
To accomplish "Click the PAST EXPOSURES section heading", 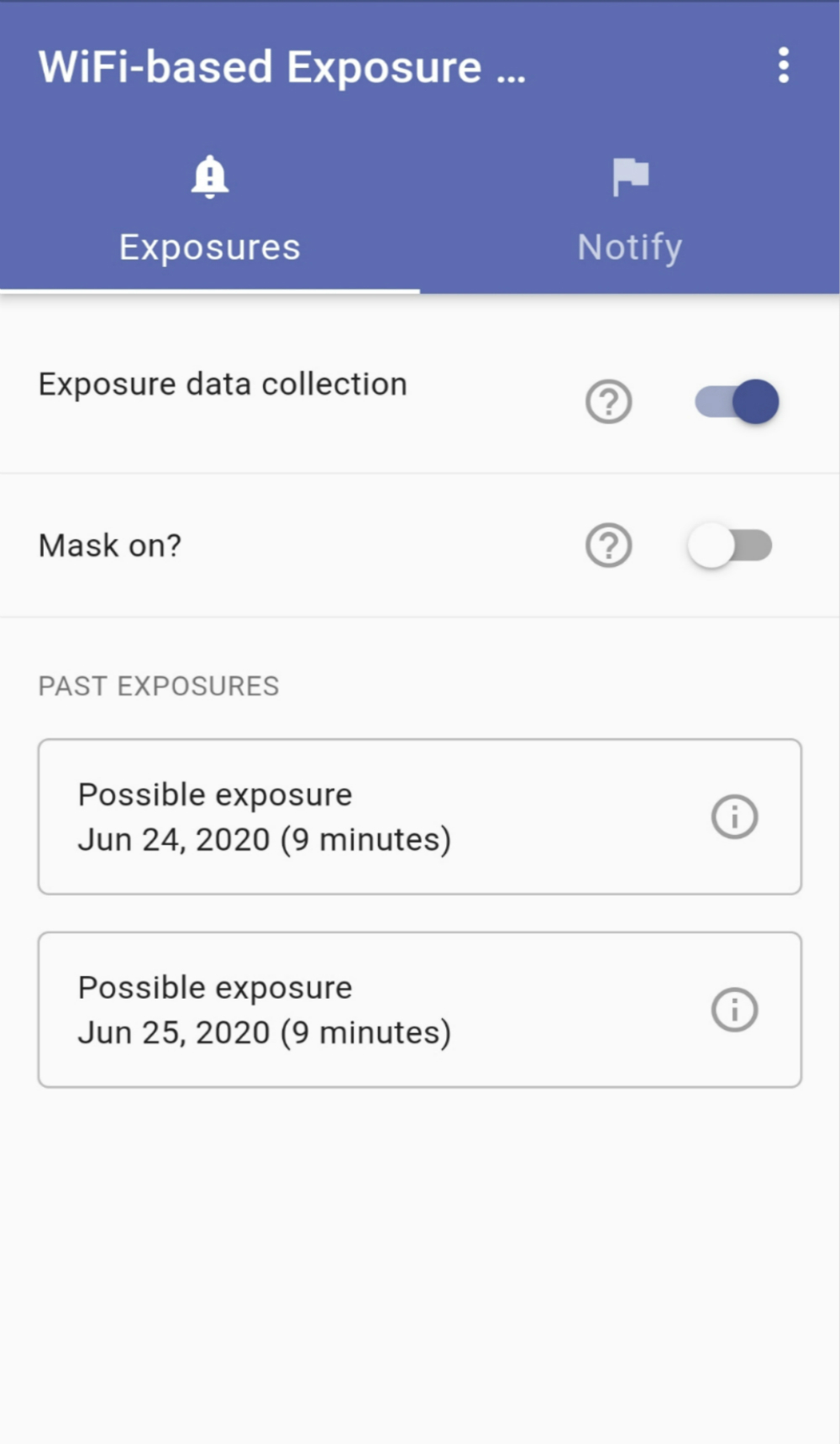I will tap(159, 686).
